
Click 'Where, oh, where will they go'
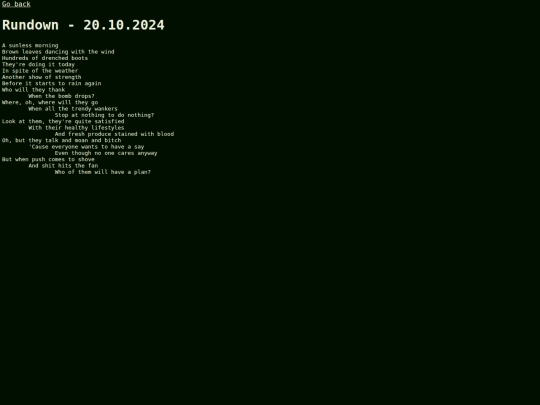click(x=50, y=102)
